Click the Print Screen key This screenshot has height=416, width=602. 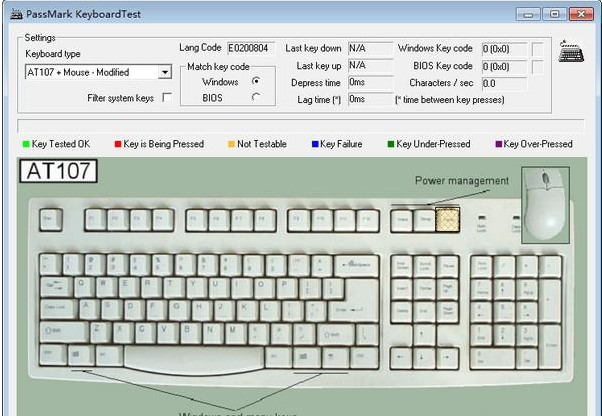click(x=402, y=266)
